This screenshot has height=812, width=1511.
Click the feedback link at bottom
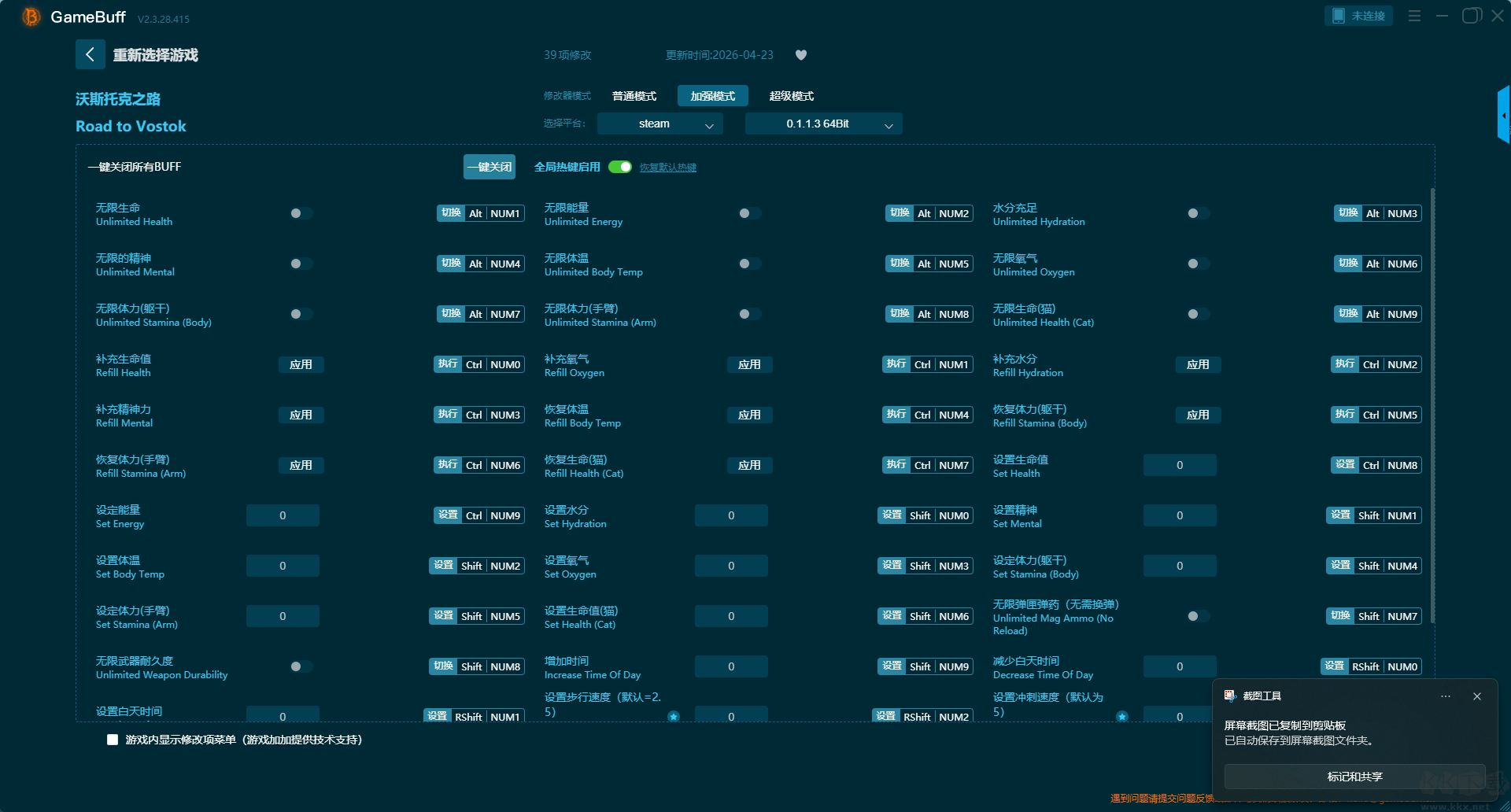[x=1162, y=798]
